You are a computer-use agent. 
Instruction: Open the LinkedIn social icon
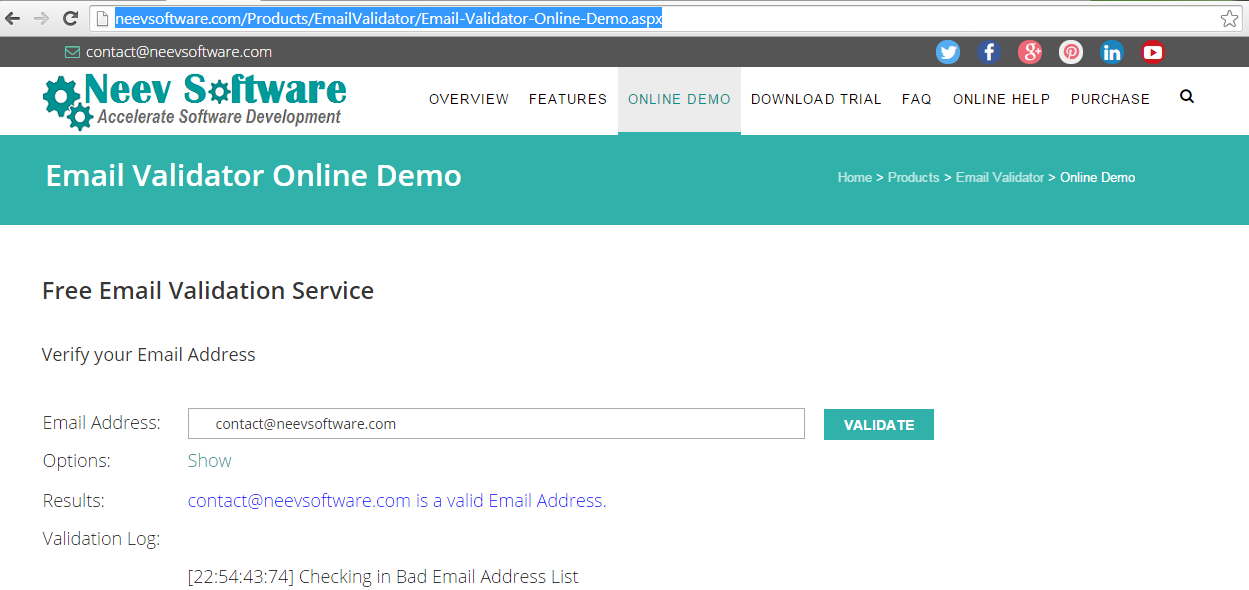[x=1112, y=52]
